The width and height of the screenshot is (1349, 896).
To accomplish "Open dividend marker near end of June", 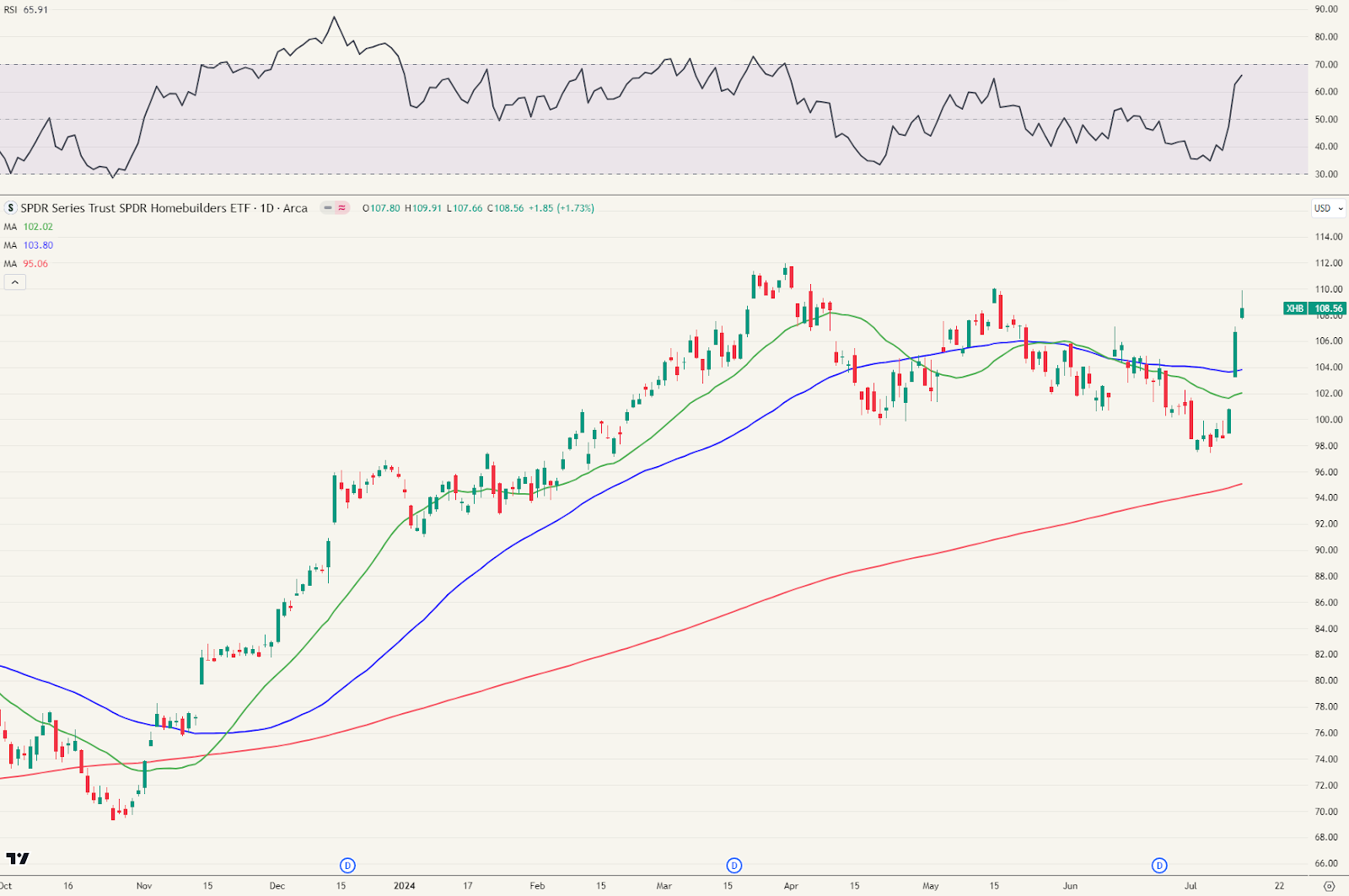I will (1159, 866).
